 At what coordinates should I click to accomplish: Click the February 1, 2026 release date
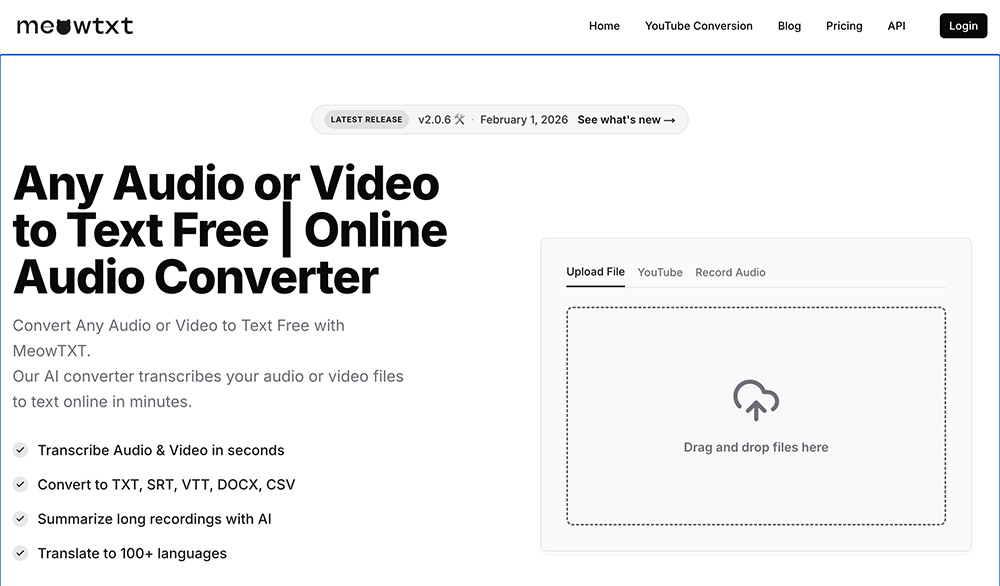pos(524,120)
